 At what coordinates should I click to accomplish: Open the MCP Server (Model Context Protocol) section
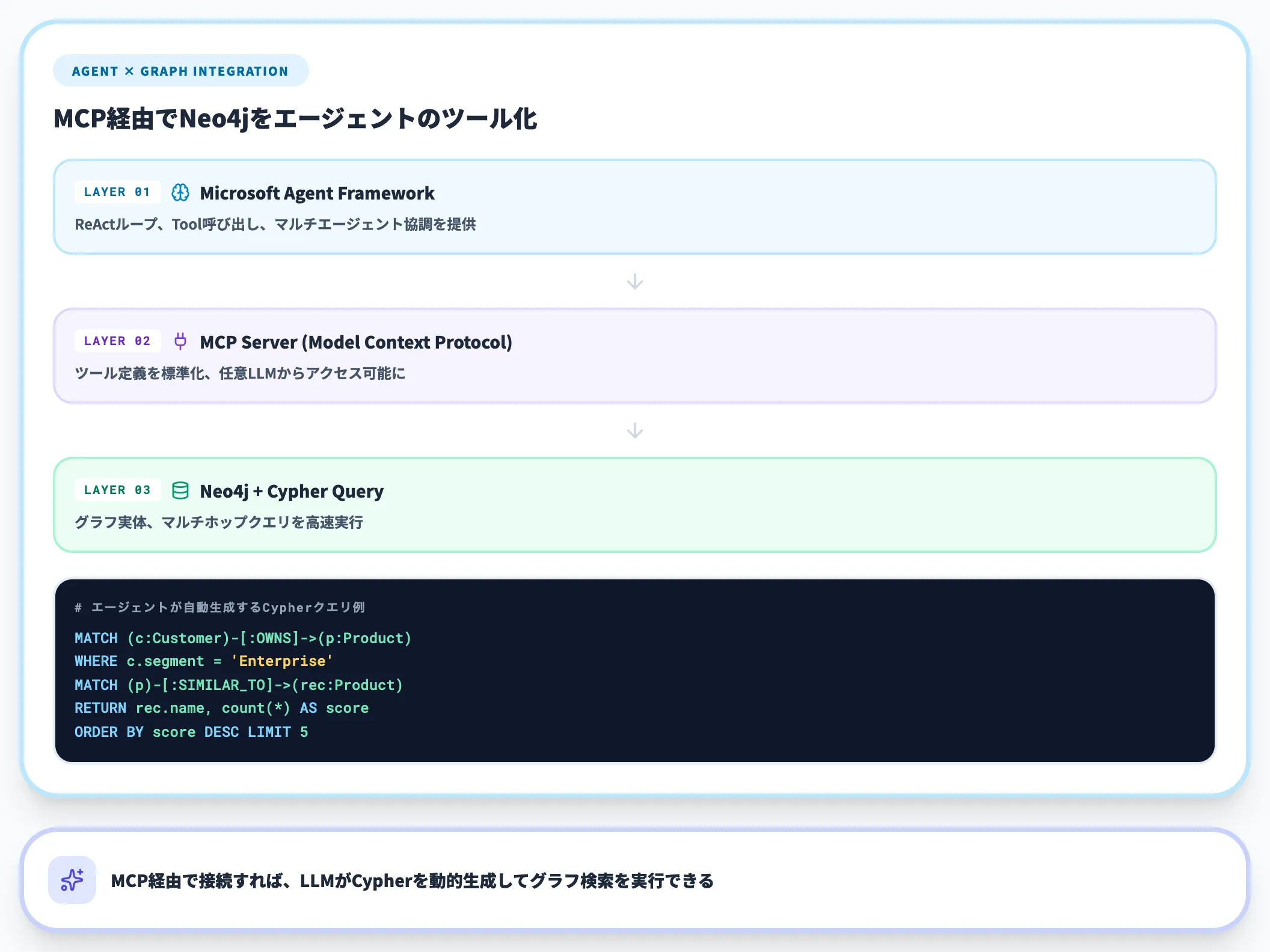click(x=356, y=341)
